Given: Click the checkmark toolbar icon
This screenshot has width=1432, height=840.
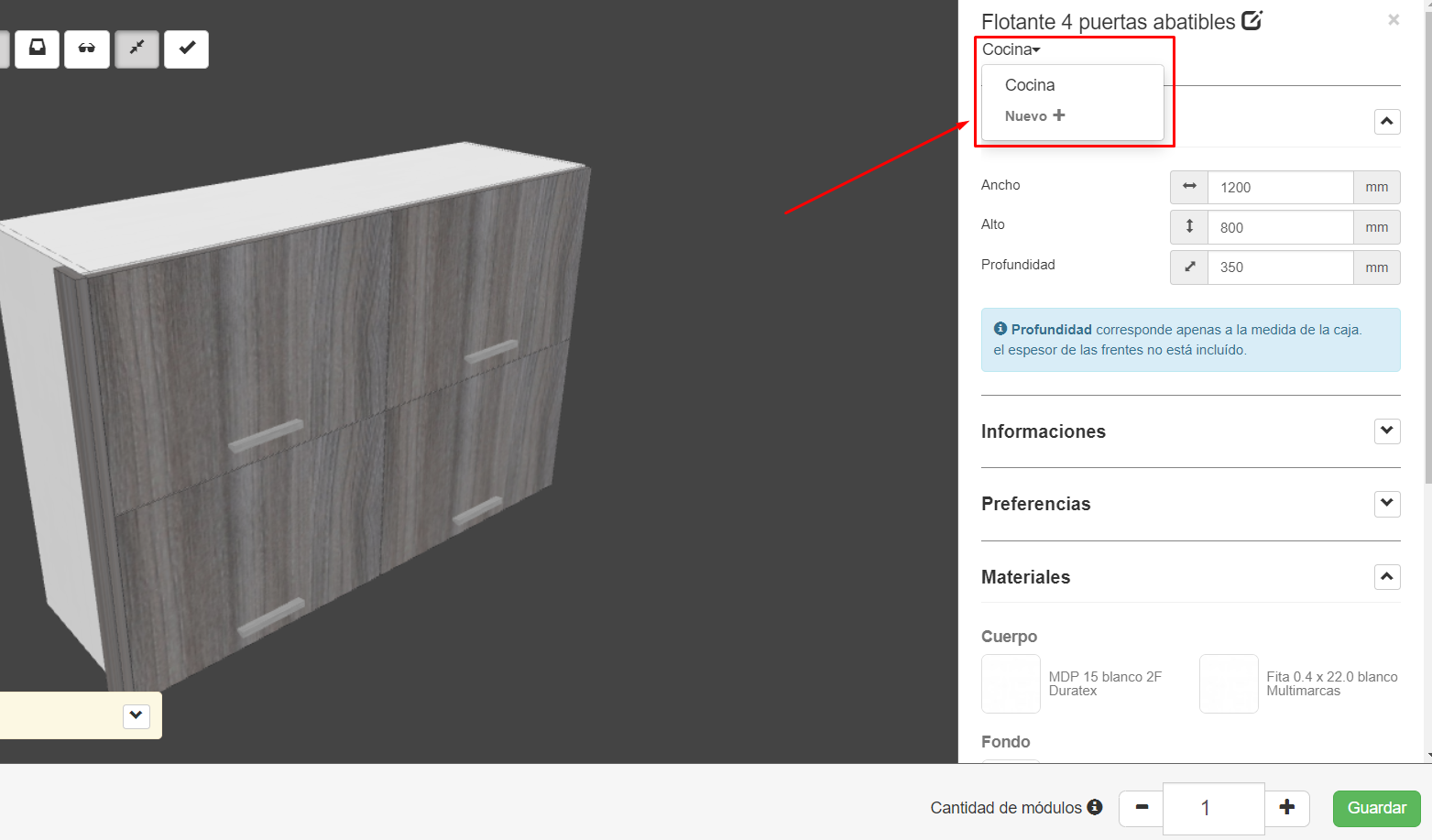Looking at the screenshot, I should click(186, 49).
